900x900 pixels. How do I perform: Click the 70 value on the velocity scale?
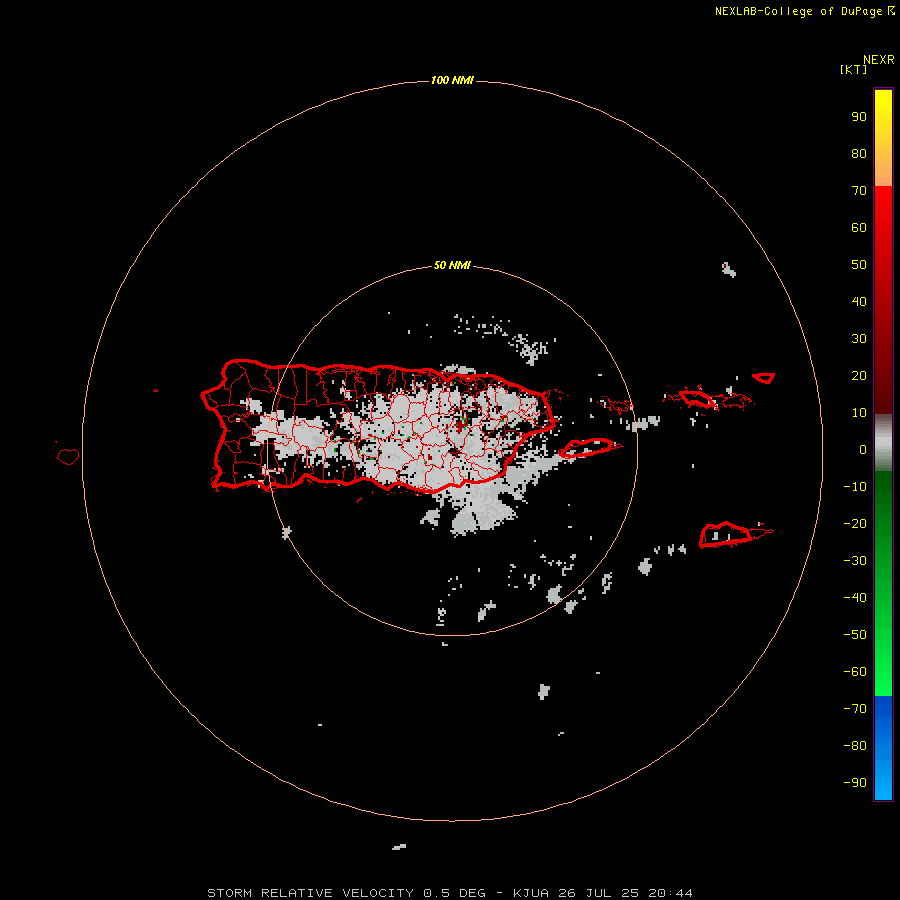[859, 191]
